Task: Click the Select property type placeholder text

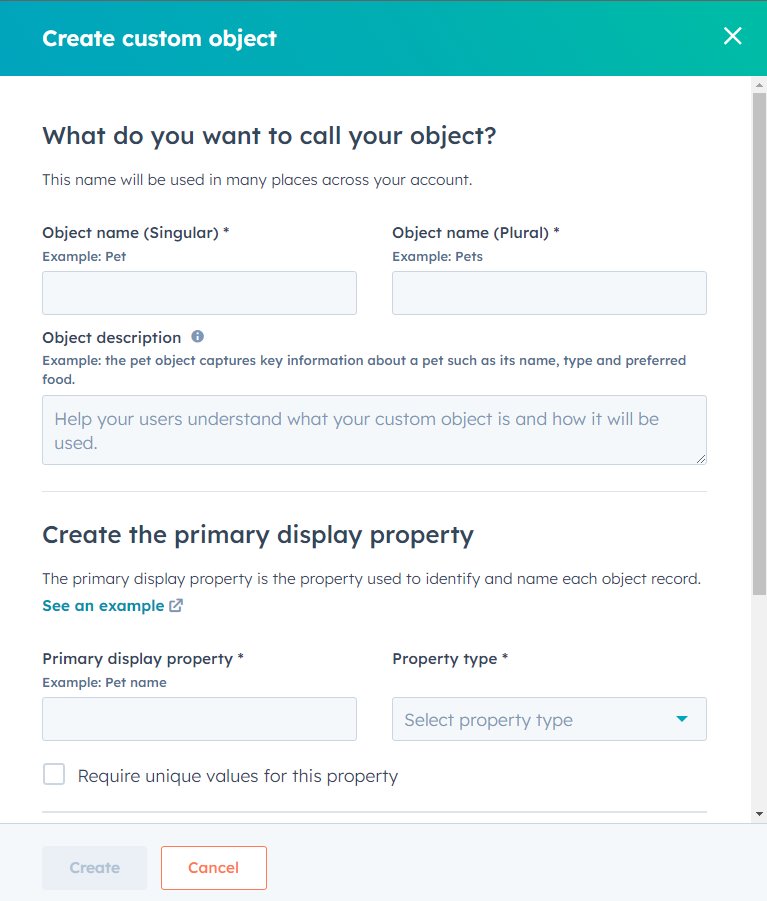Action: tap(486, 718)
